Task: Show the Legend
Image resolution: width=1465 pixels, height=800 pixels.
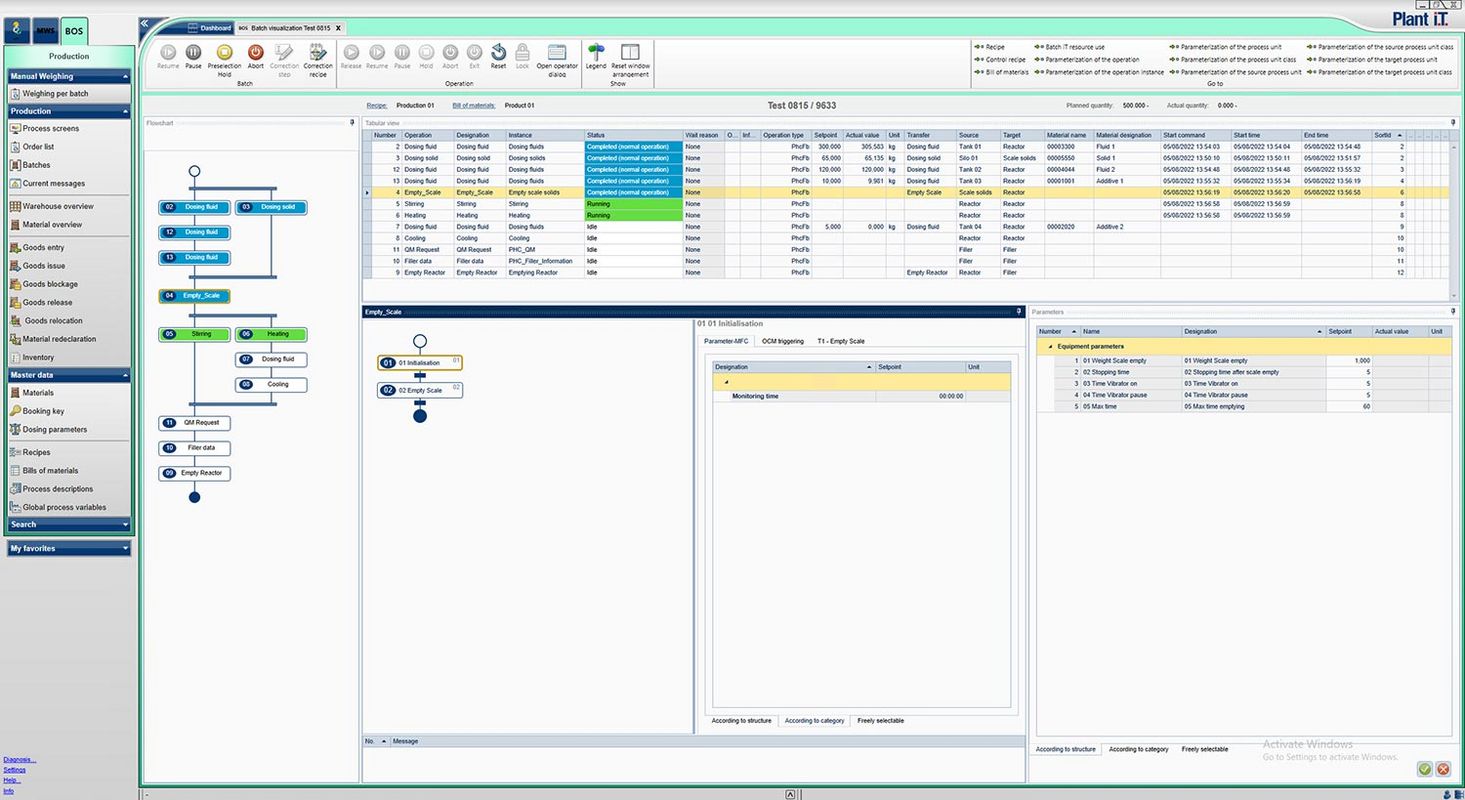Action: [596, 53]
